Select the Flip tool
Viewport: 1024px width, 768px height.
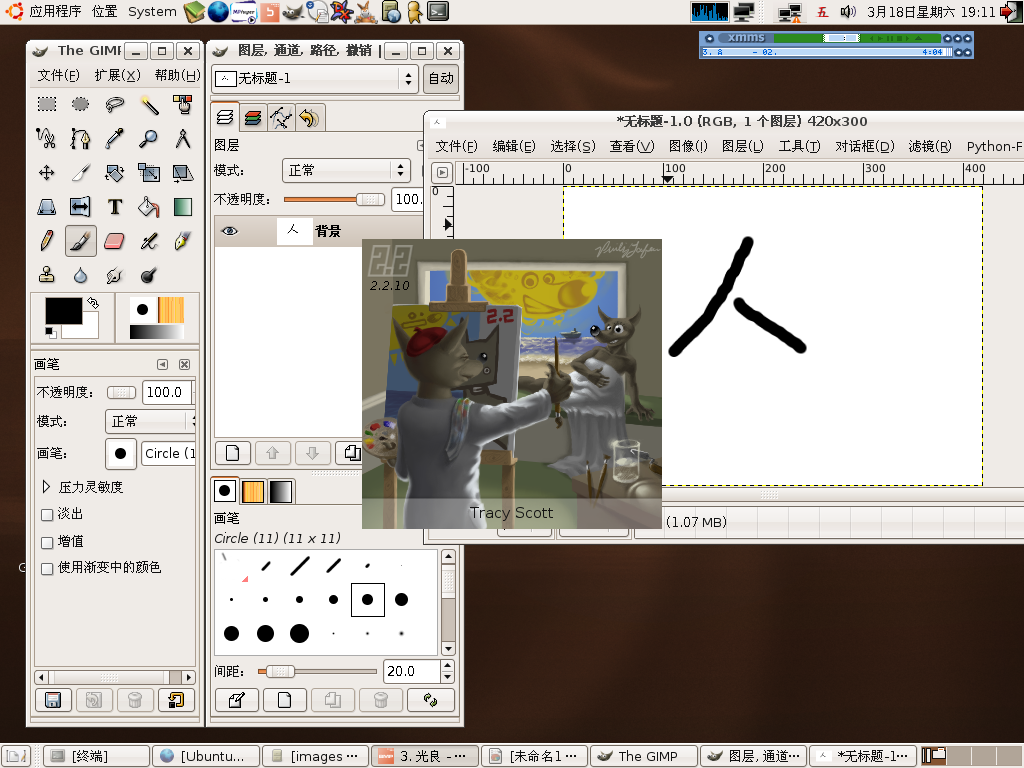[80, 207]
